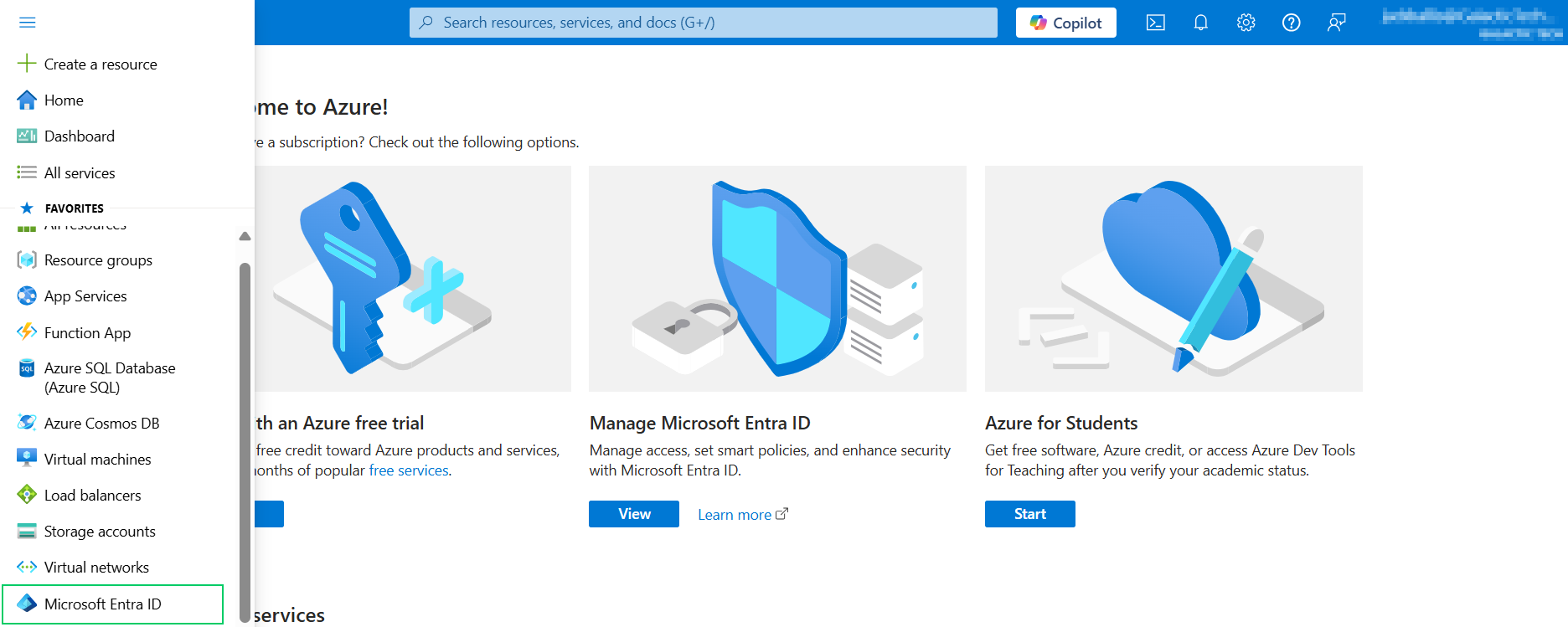Viewport: 1568px width, 627px height.
Task: Click the sidebar scroll up arrow
Action: 245,237
